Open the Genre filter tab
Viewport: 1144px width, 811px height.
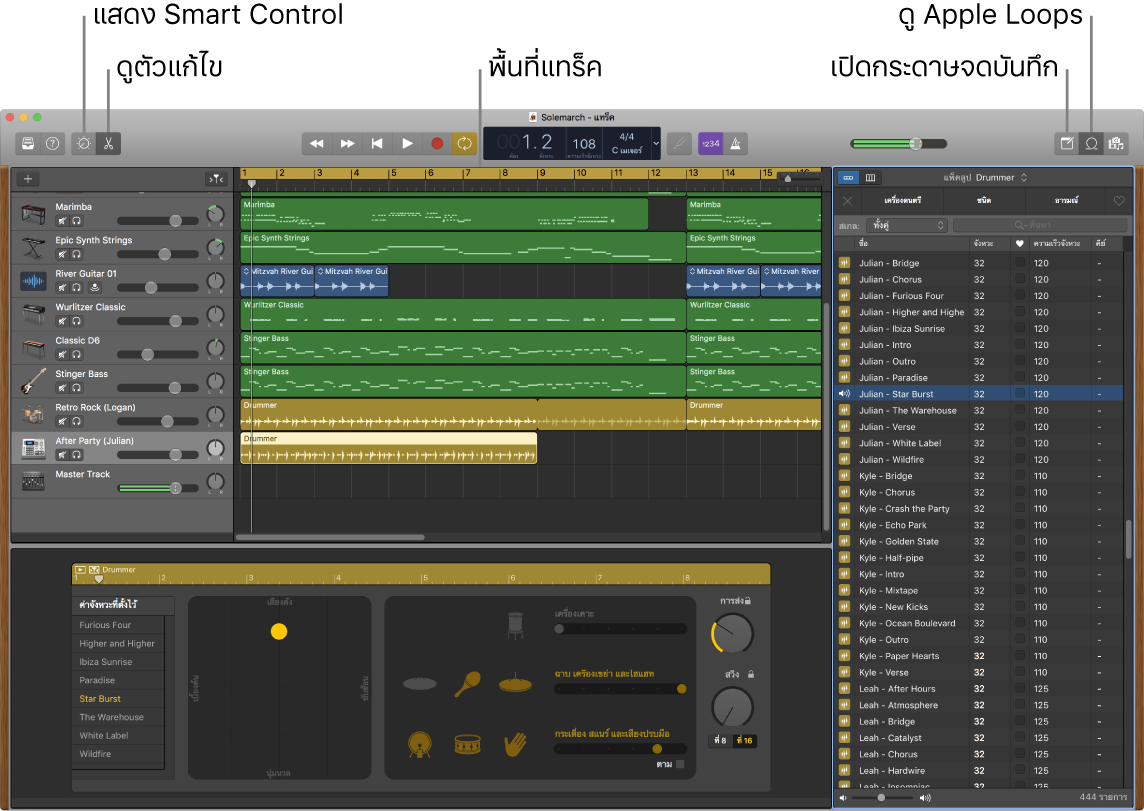pyautogui.click(x=984, y=200)
